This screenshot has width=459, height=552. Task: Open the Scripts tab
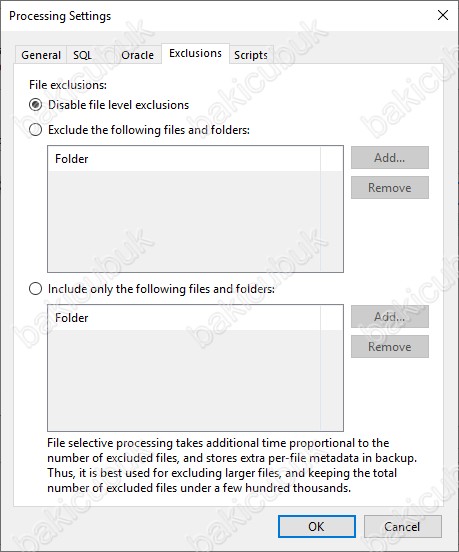251,55
